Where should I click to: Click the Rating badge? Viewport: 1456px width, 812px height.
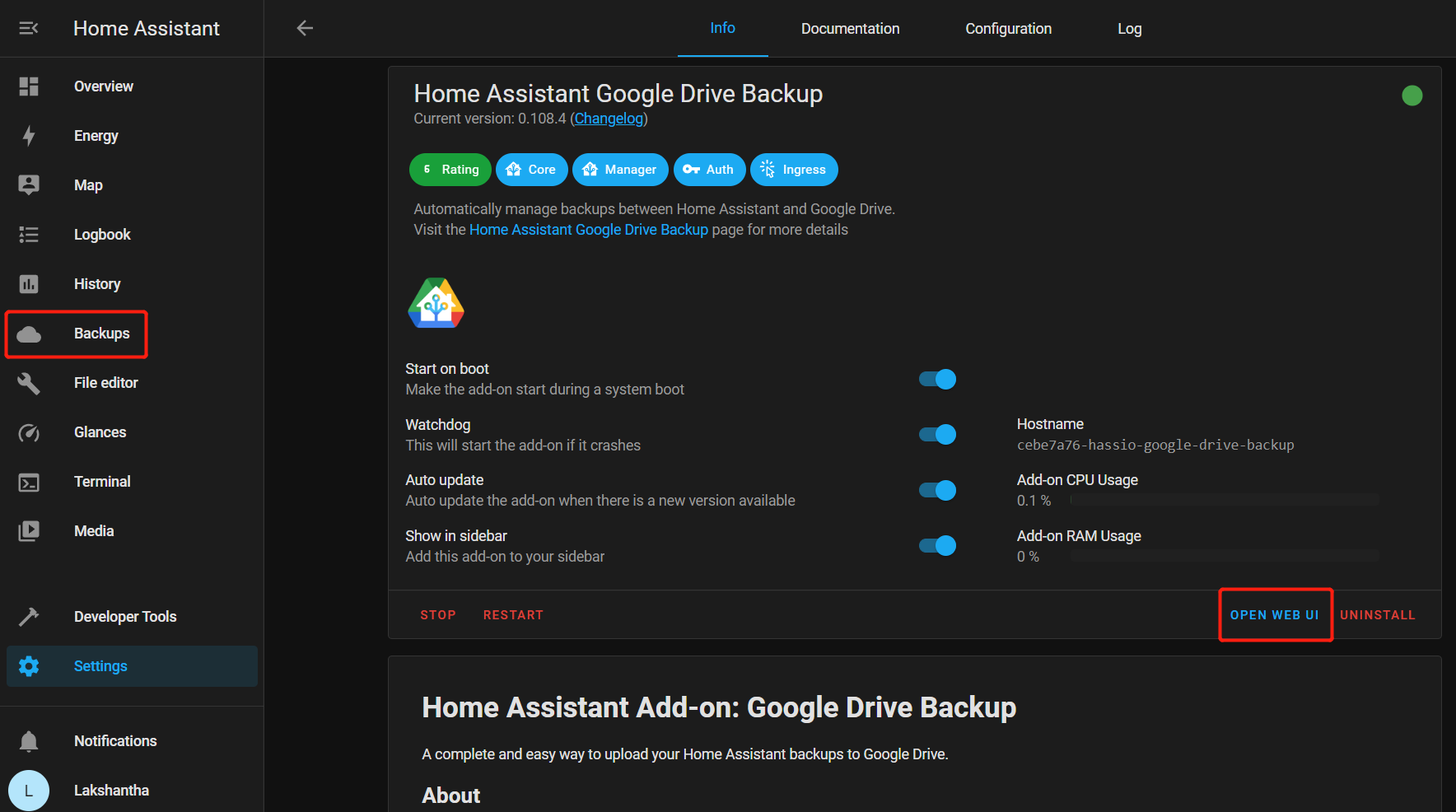[x=450, y=170]
